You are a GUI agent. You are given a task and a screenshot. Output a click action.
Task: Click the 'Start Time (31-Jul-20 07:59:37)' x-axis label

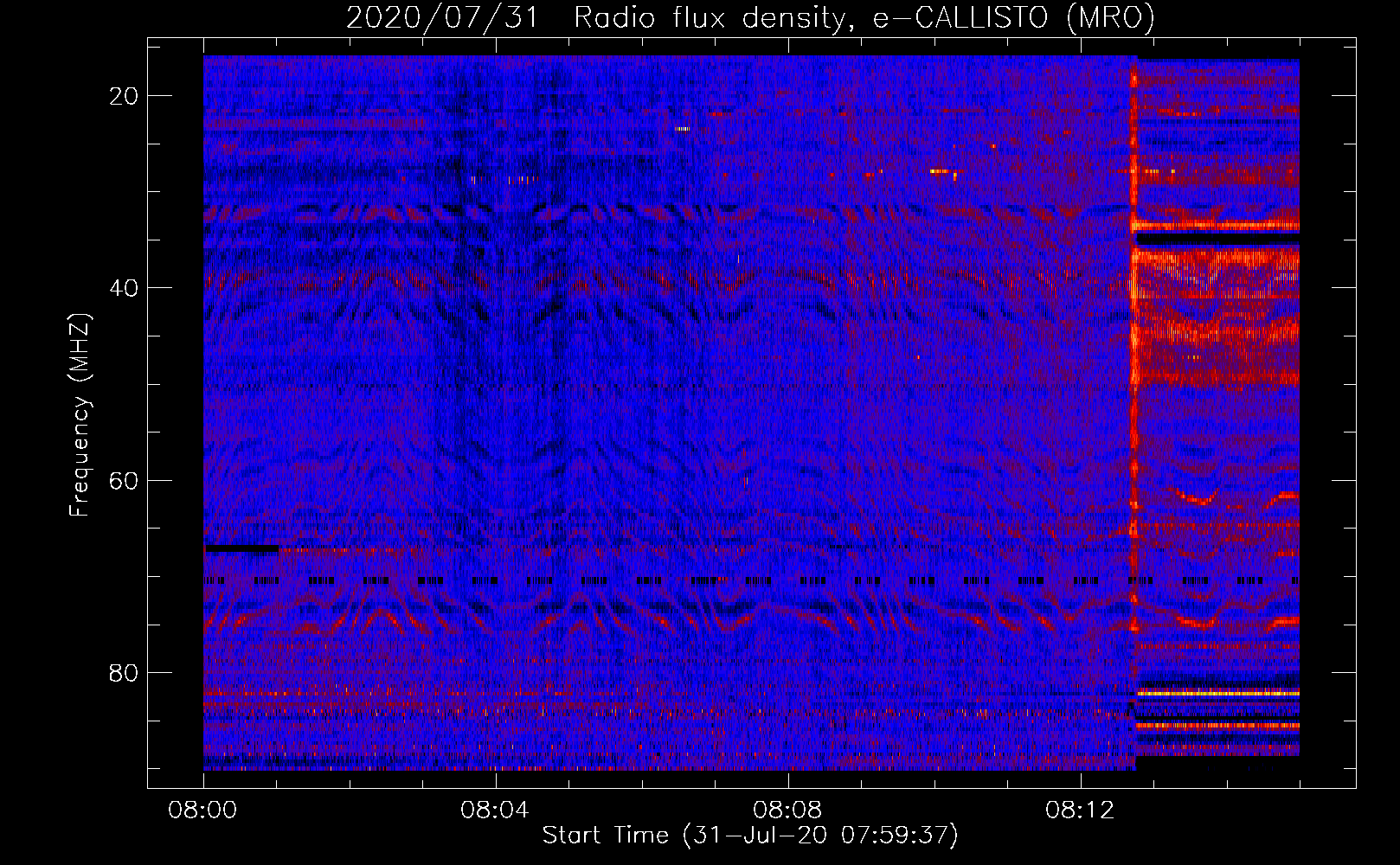pos(750,836)
